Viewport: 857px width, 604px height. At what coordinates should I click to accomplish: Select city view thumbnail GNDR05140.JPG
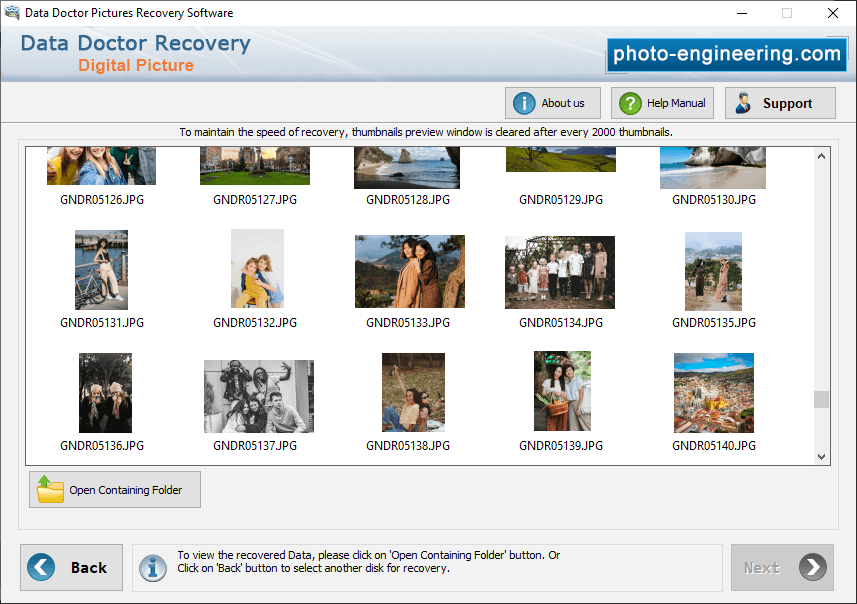(x=714, y=393)
